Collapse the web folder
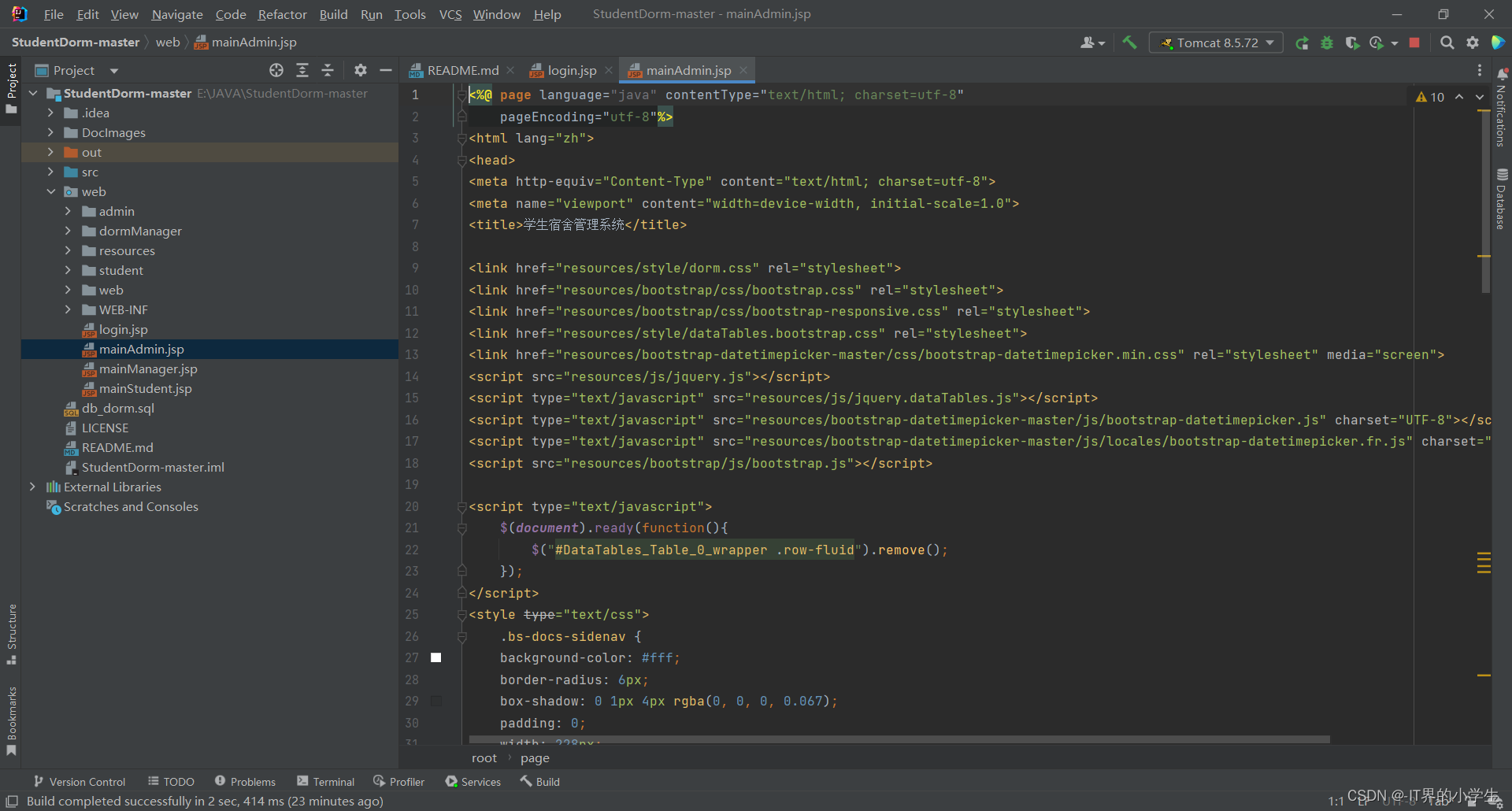The image size is (1512, 811). click(50, 191)
